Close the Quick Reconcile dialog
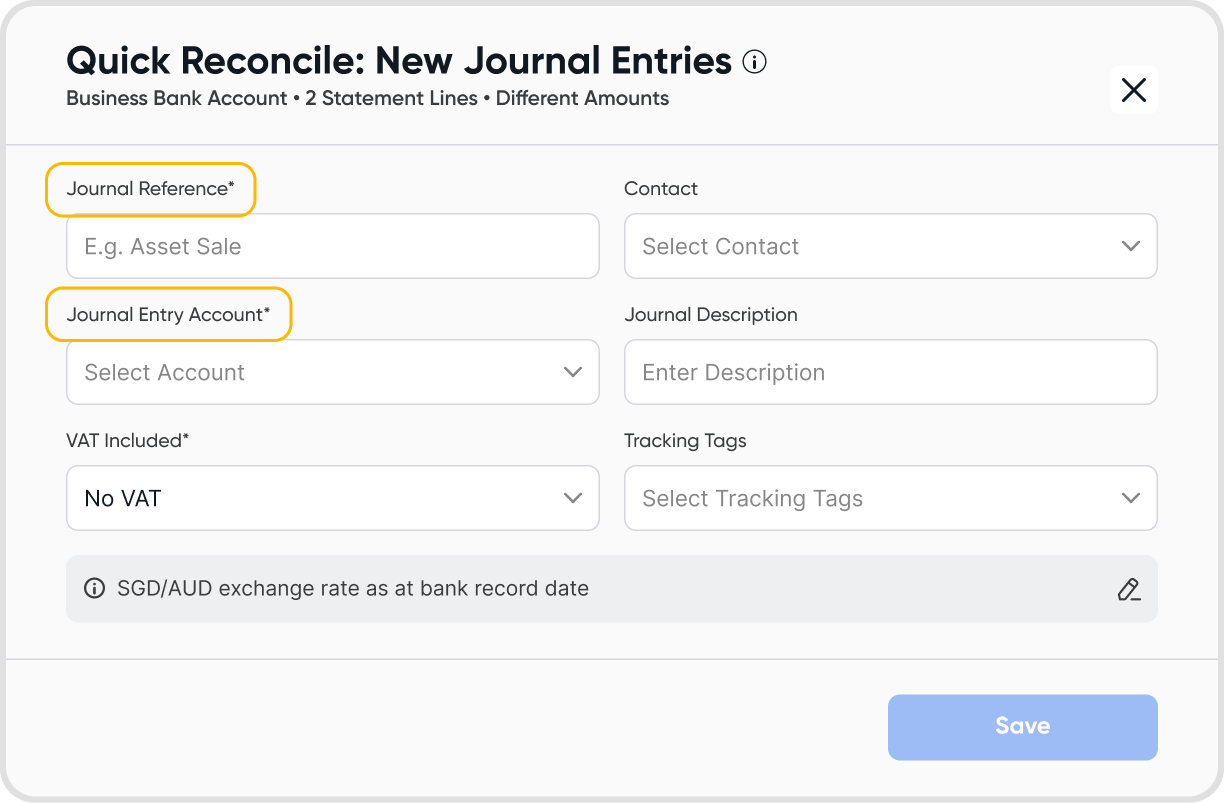 [1134, 90]
